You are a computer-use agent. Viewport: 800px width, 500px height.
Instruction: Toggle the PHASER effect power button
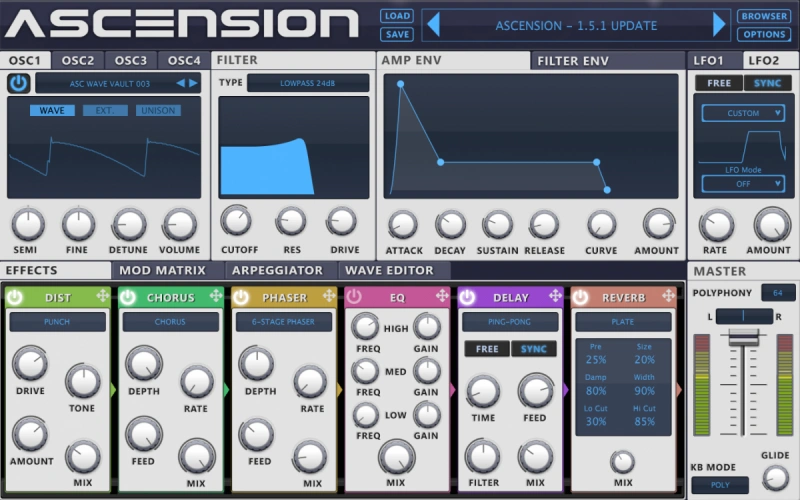tap(241, 296)
